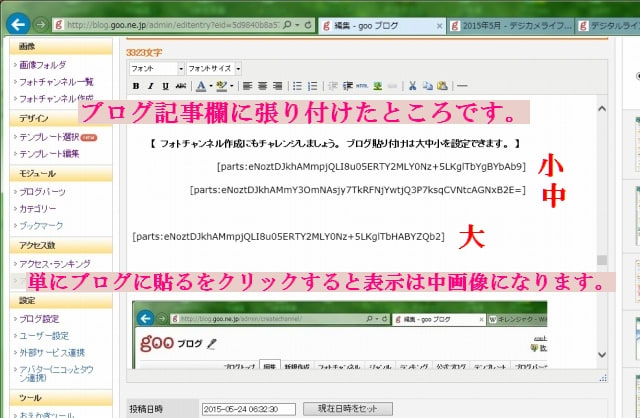Open the フォントサイズ font size dropdown
Viewport: 640px width, 418px height.
(x=214, y=69)
